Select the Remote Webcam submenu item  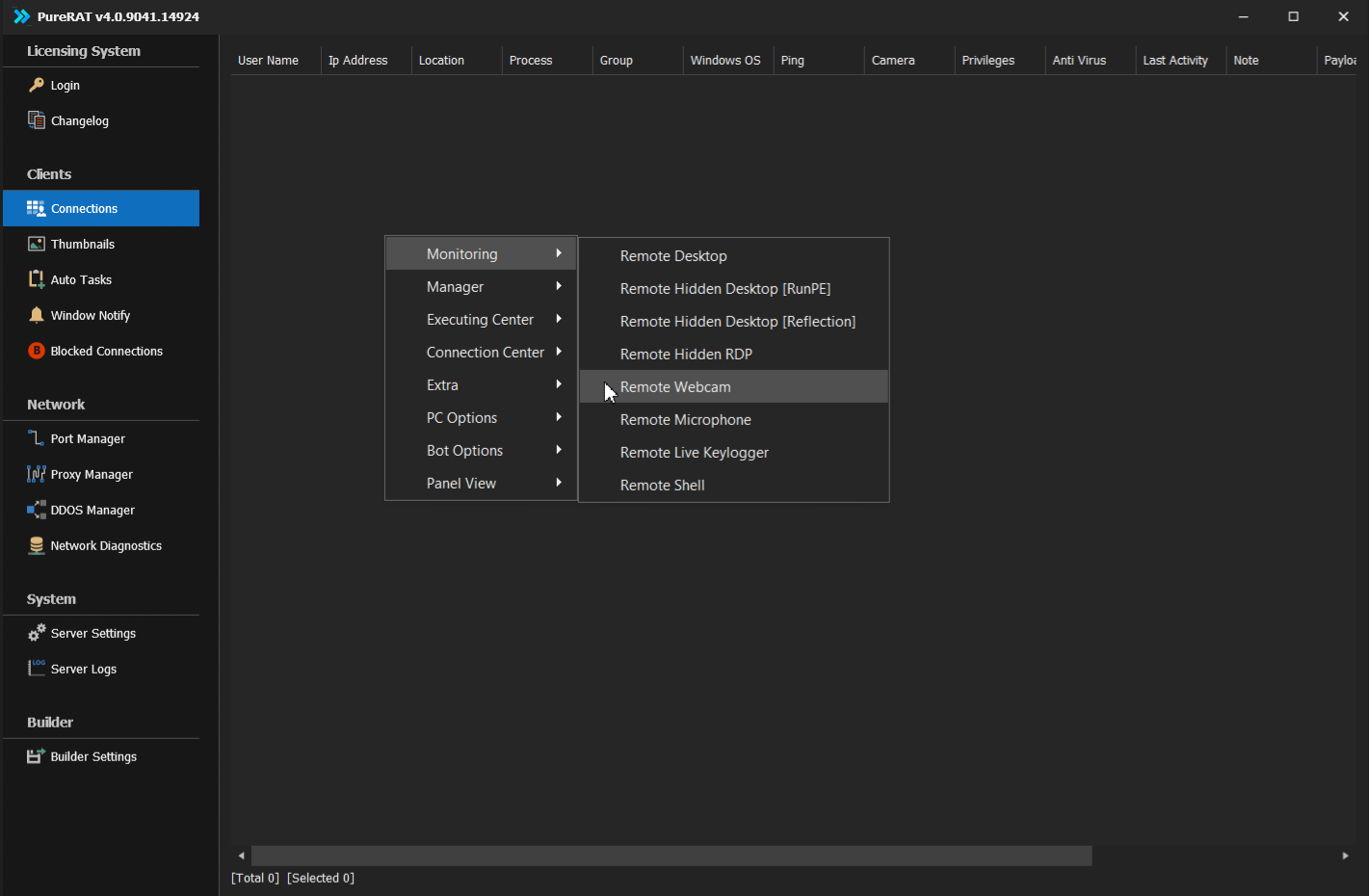point(733,387)
